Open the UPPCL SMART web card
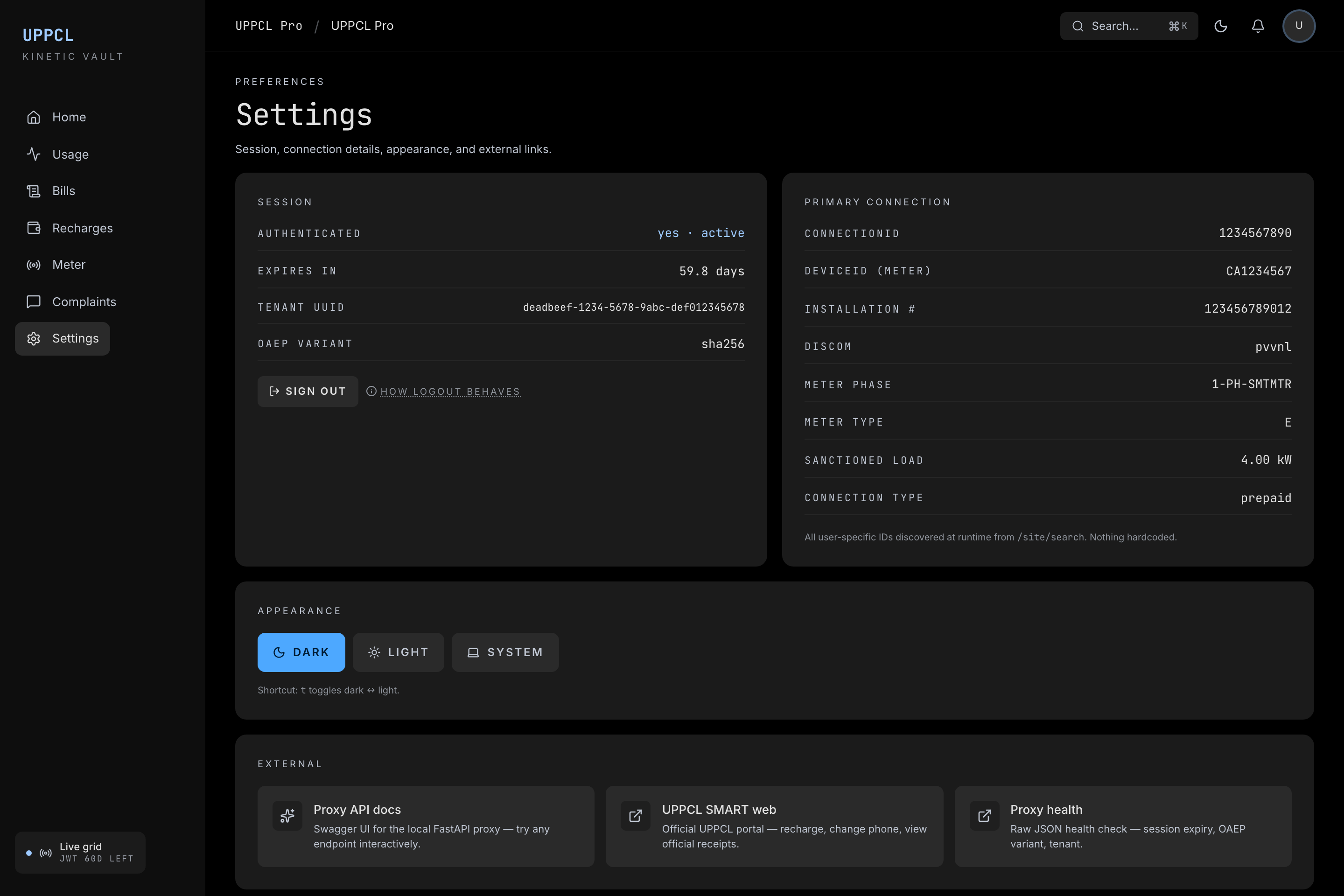Image resolution: width=1344 pixels, height=896 pixels. 774,826
